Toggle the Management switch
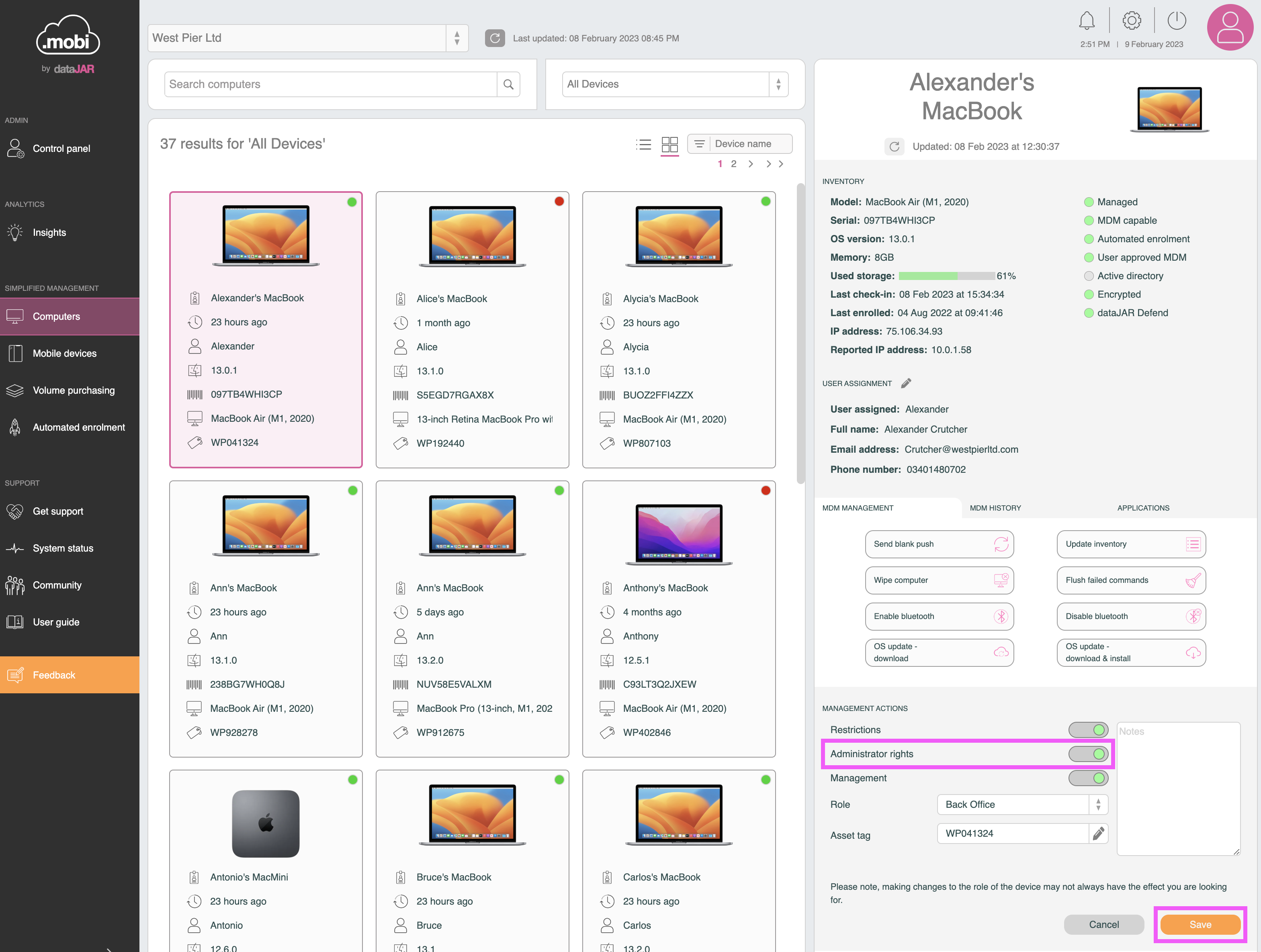Viewport: 1261px width, 952px height. point(1088,778)
